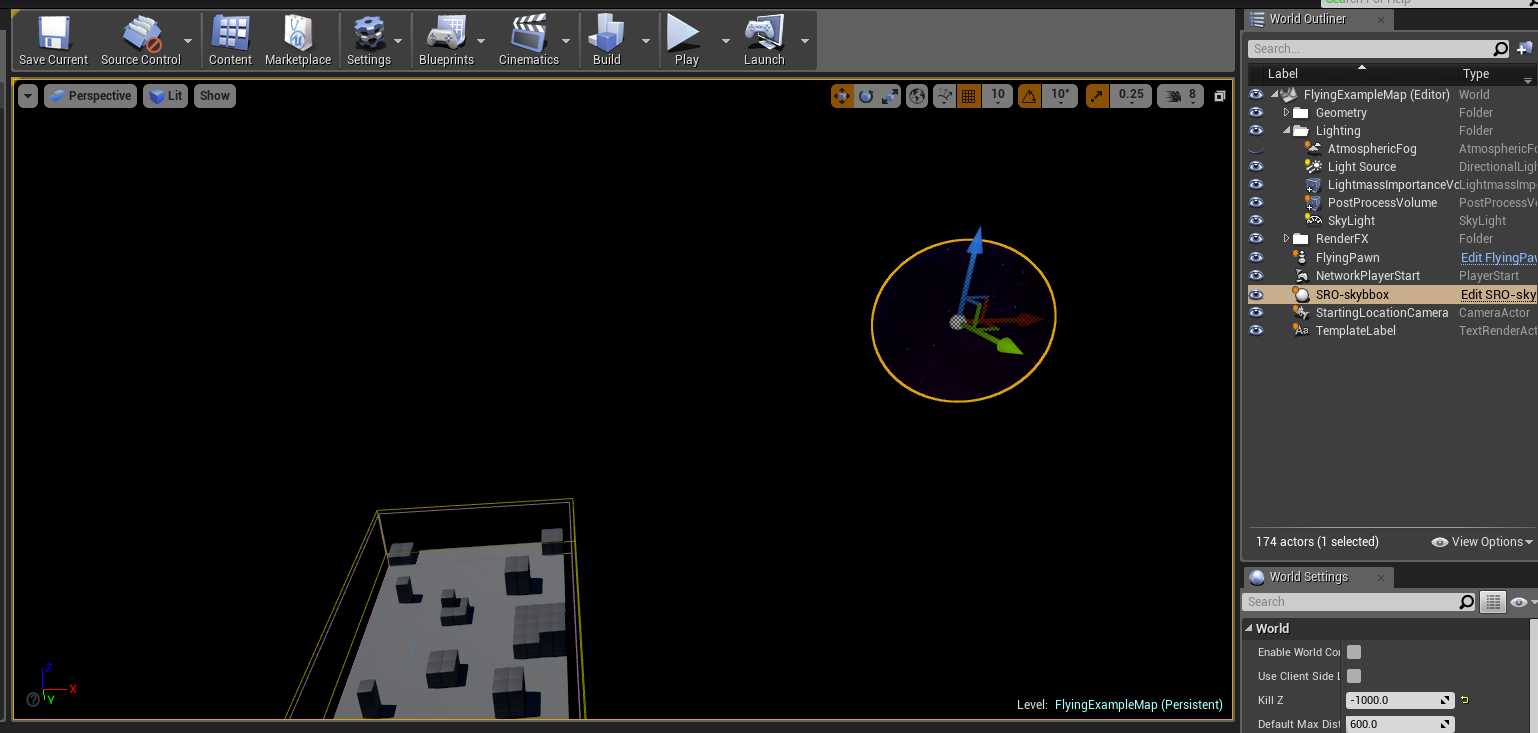Screen dimensions: 1538x733
Task: Toggle rotation snapping in viewport toolbar
Action: tap(1029, 96)
